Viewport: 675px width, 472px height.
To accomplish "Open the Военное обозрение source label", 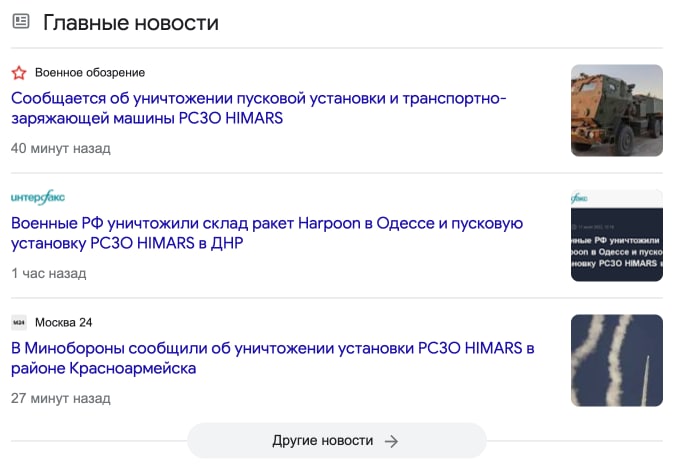I will click(90, 73).
